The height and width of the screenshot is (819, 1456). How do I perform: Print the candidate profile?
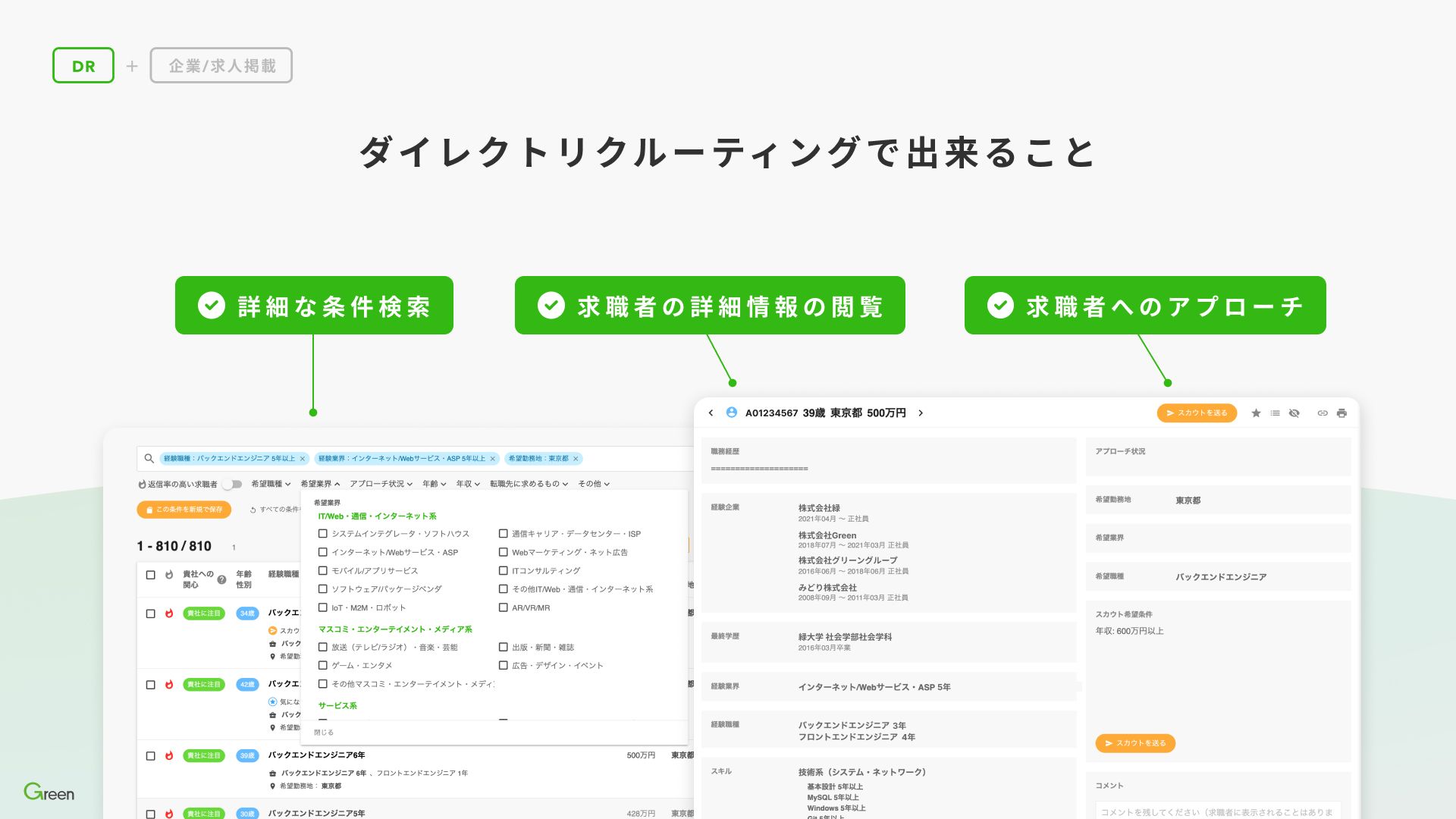pyautogui.click(x=1341, y=413)
